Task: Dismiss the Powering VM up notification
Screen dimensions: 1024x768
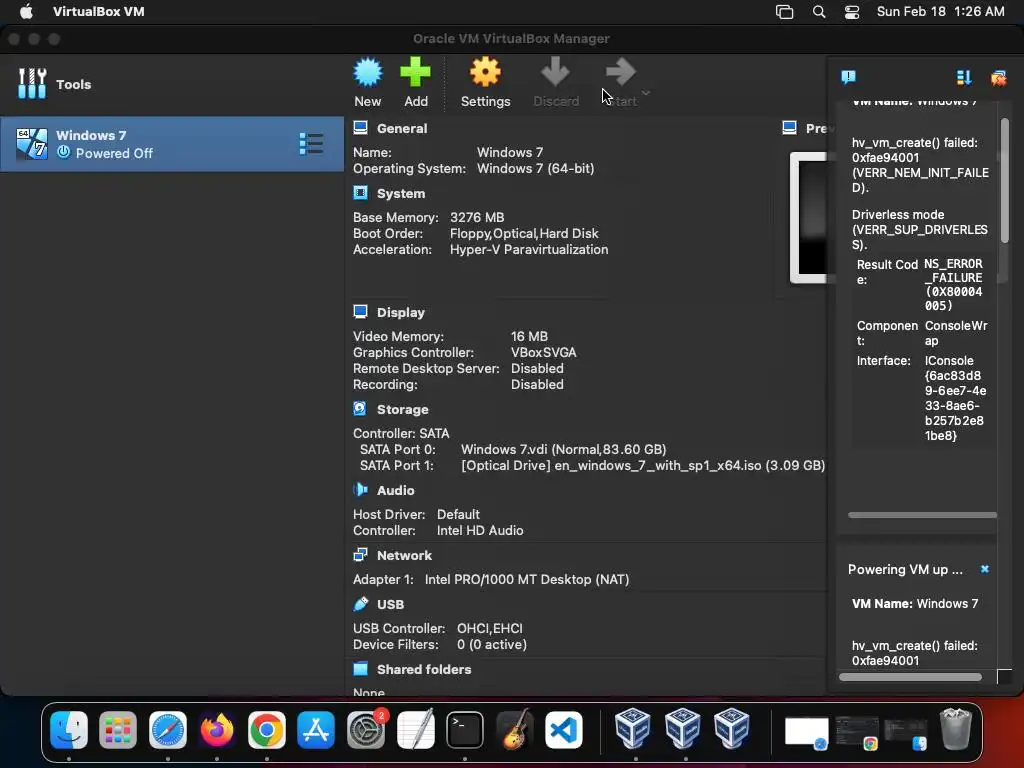Action: [985, 569]
